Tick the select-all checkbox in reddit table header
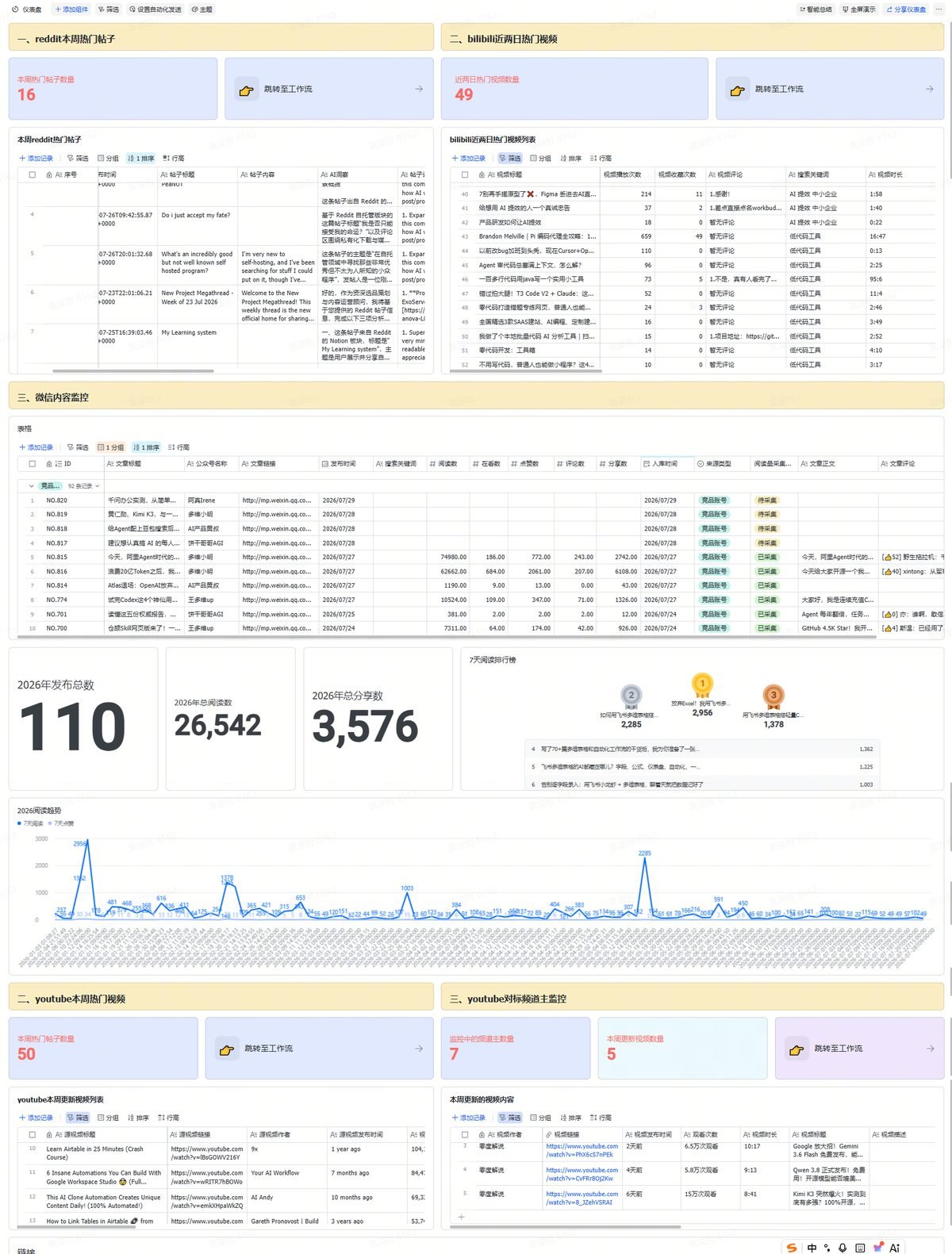 click(x=33, y=174)
